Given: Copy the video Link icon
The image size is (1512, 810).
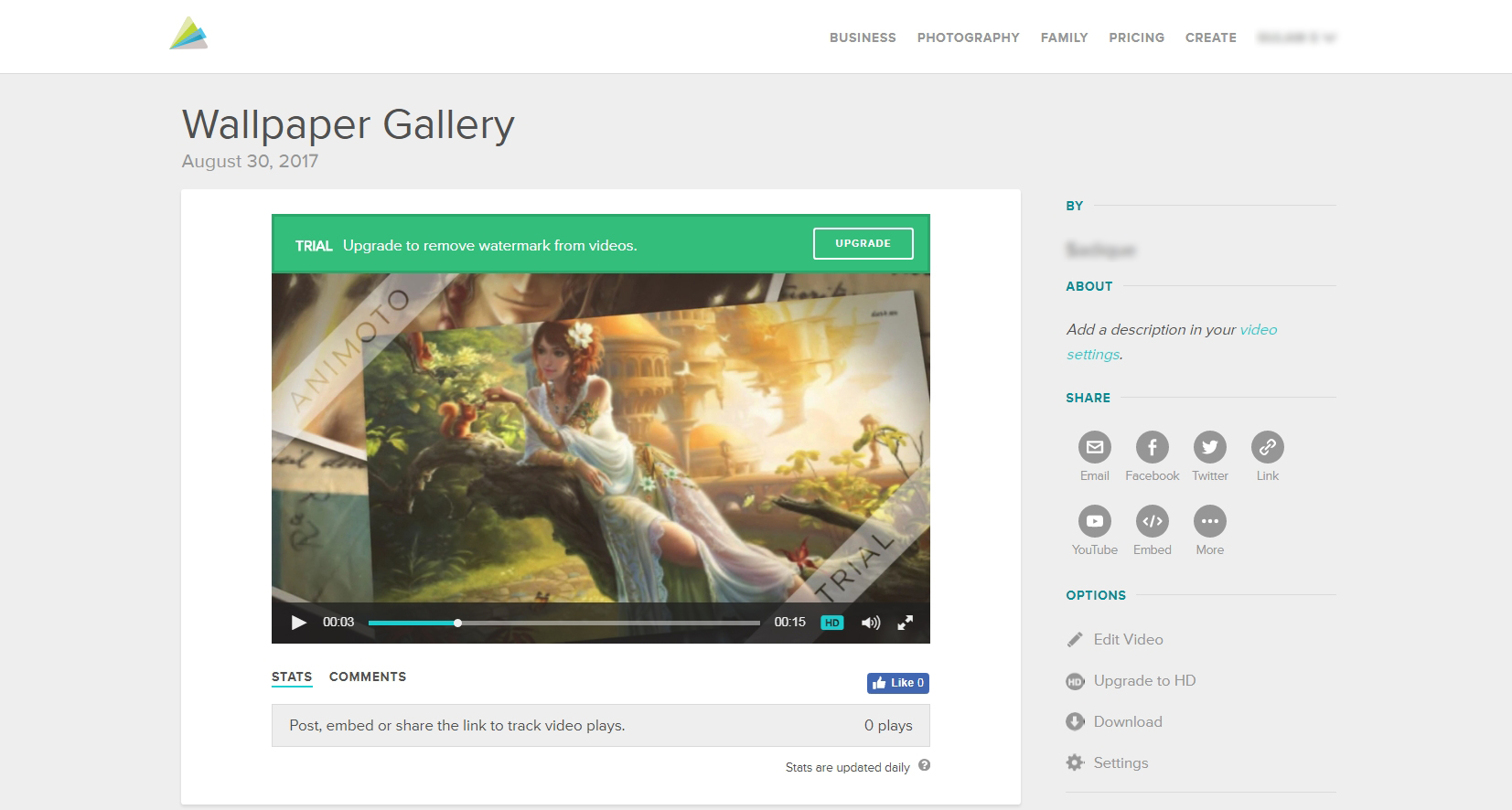Looking at the screenshot, I should click(x=1267, y=447).
